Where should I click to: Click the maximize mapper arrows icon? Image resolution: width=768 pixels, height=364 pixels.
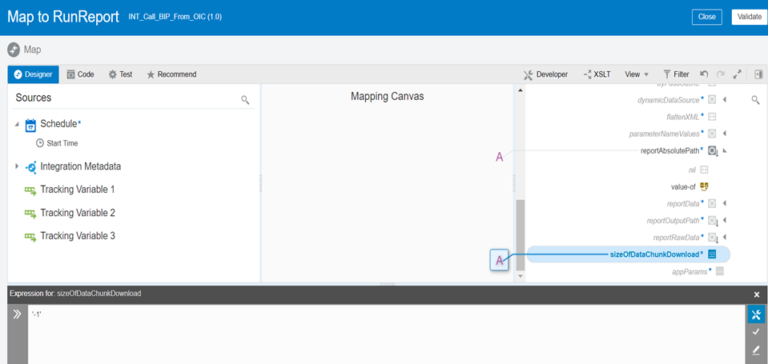pyautogui.click(x=737, y=74)
